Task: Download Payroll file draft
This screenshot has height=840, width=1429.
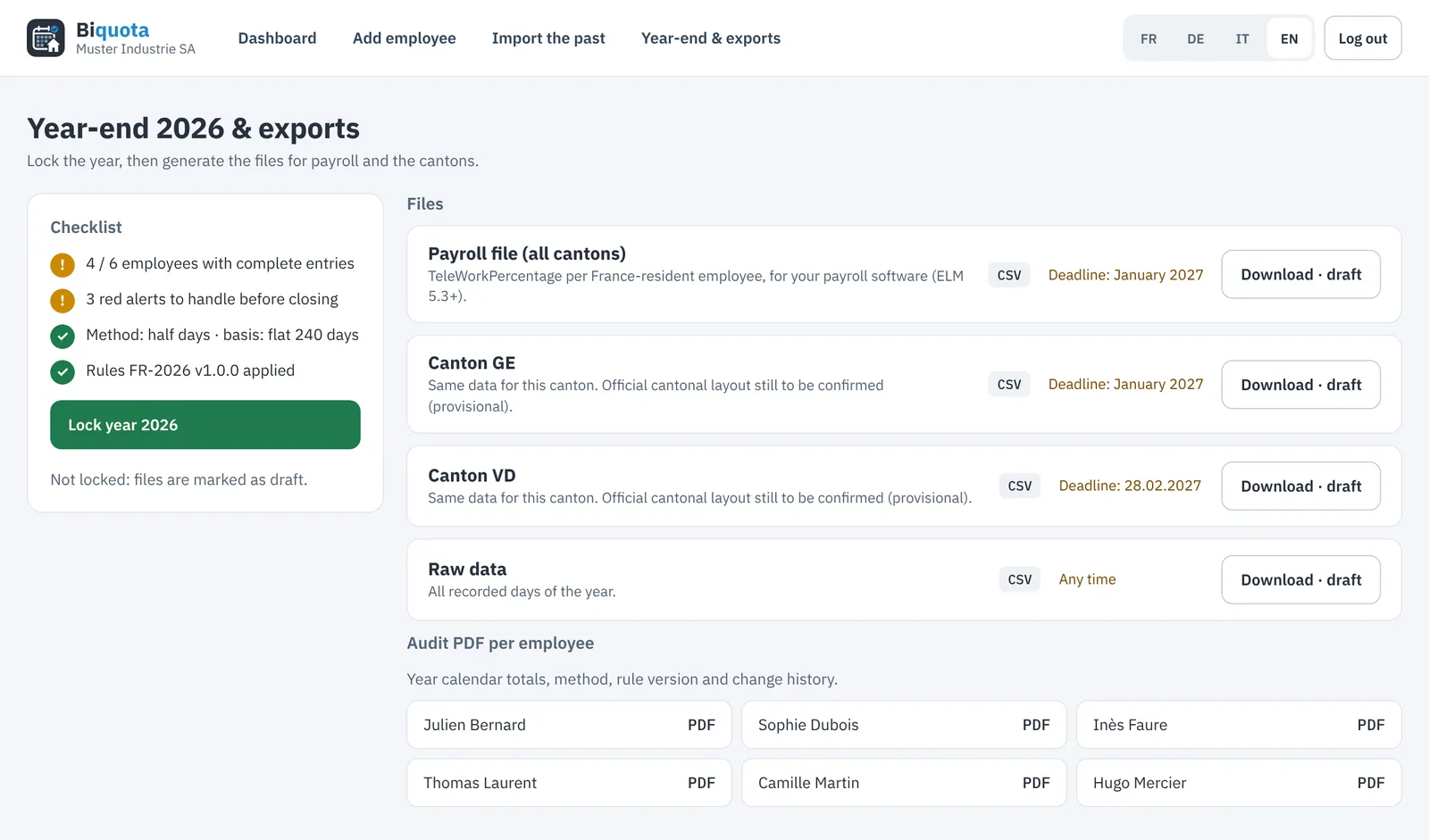Action: click(x=1300, y=274)
